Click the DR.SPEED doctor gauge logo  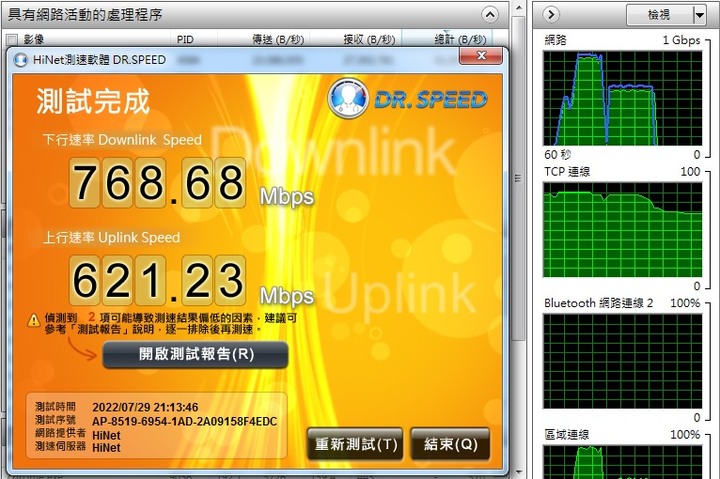pos(347,97)
